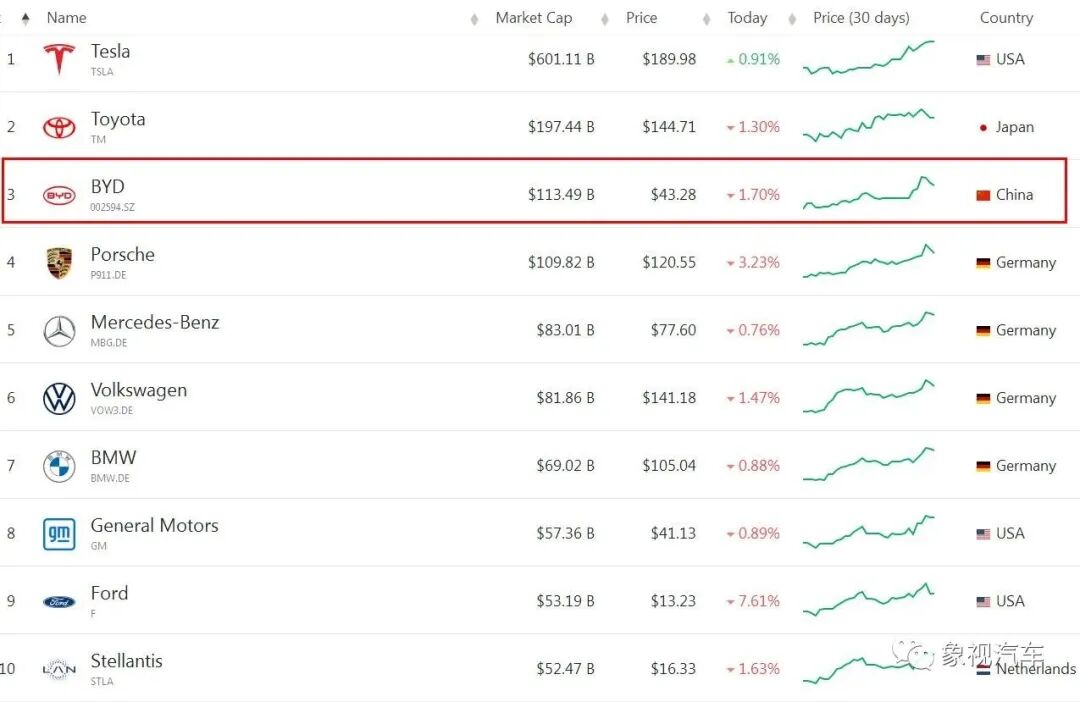Click the Price (30 days) column header

(x=861, y=18)
